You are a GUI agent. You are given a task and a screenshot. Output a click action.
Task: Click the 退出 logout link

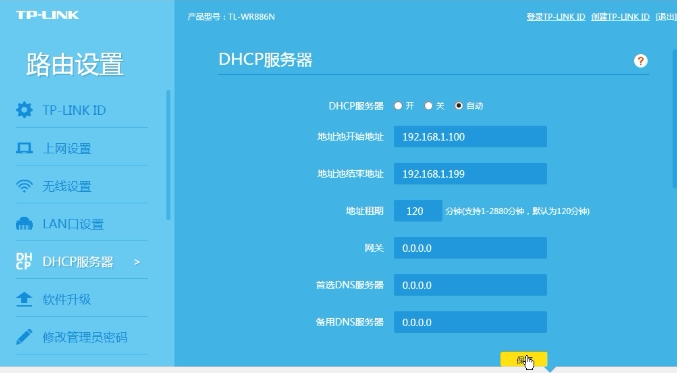(x=666, y=17)
